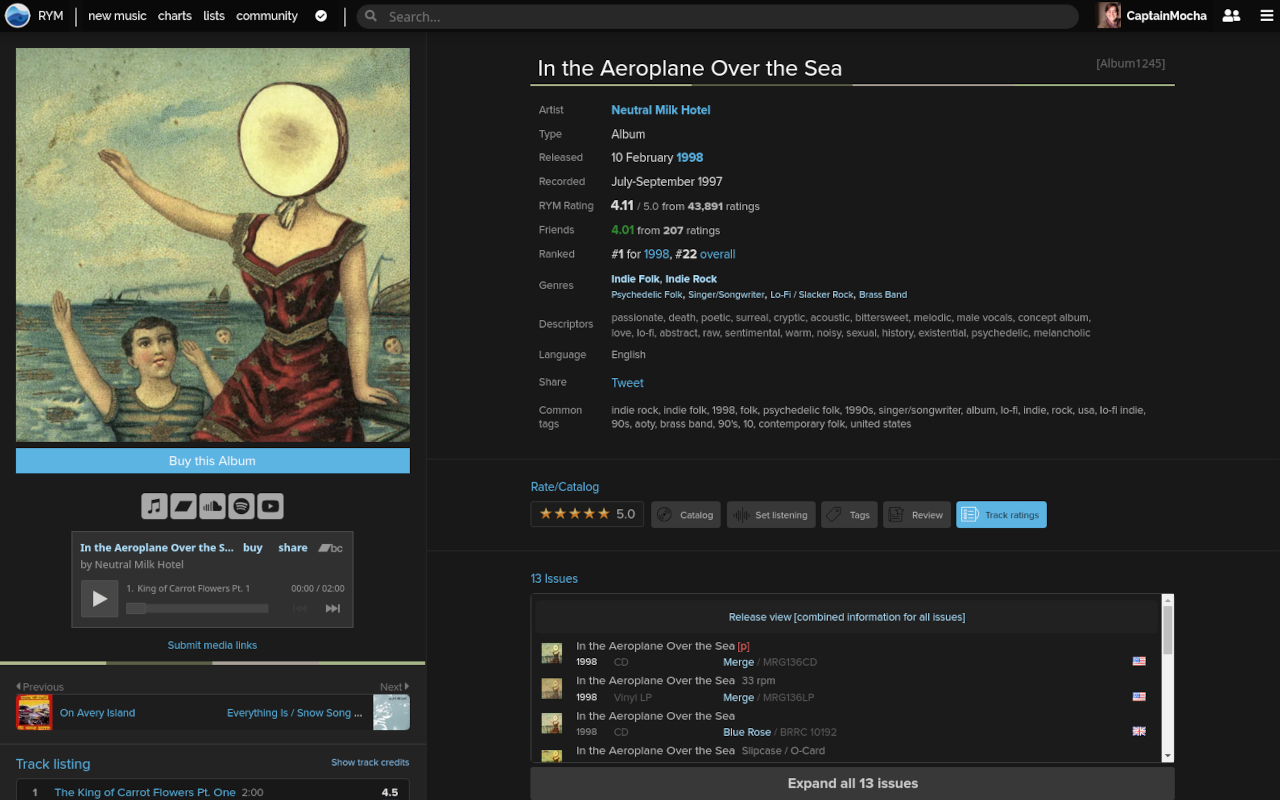The width and height of the screenshot is (1280, 800).
Task: Click the share link in the Bandcamp player
Action: pos(293,548)
